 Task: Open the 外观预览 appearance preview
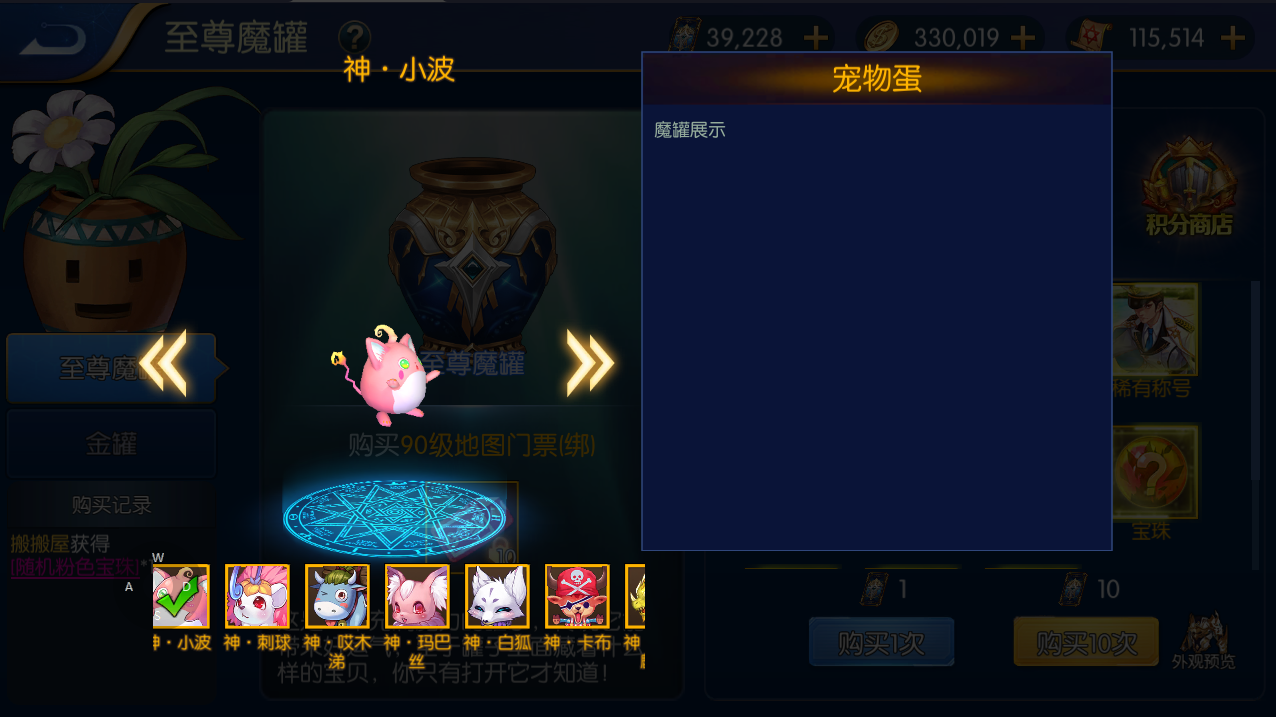(1203, 640)
